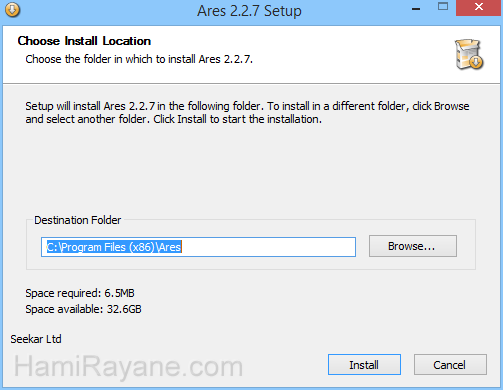The image size is (503, 390).
Task: Open the Browse... folder dialog
Action: (x=413, y=246)
